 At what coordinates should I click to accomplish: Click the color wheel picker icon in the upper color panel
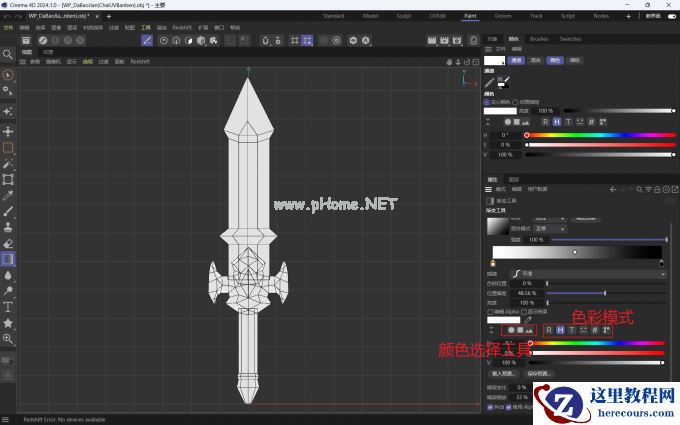coord(508,122)
